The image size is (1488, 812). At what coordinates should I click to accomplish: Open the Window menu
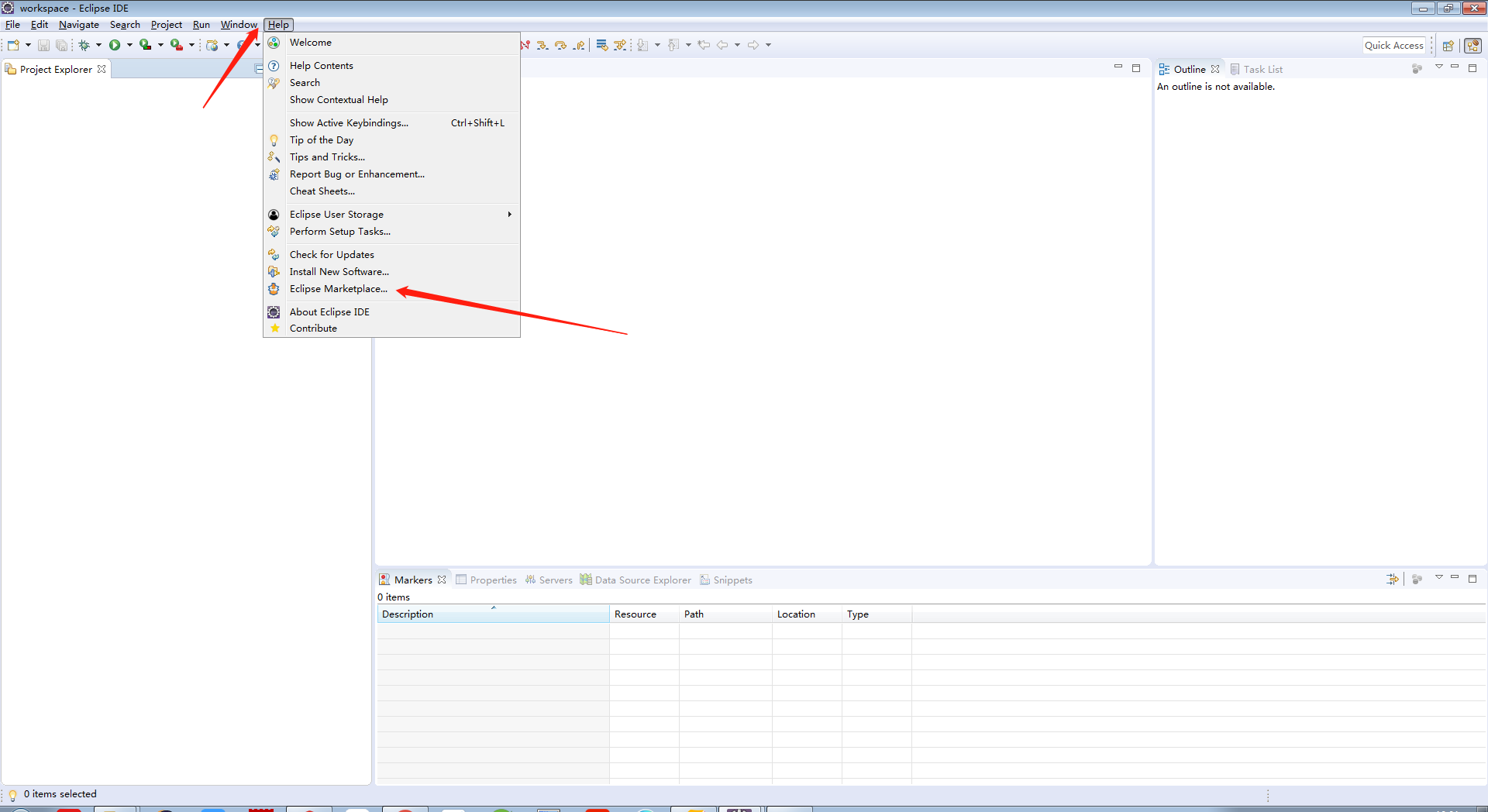(239, 25)
